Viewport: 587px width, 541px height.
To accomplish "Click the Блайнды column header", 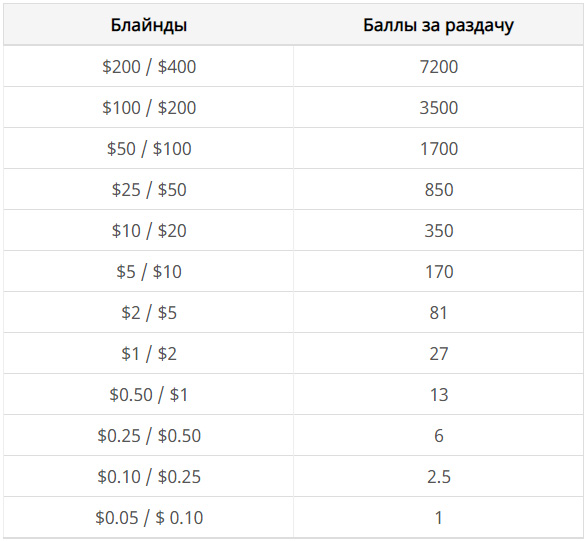I will pos(149,25).
